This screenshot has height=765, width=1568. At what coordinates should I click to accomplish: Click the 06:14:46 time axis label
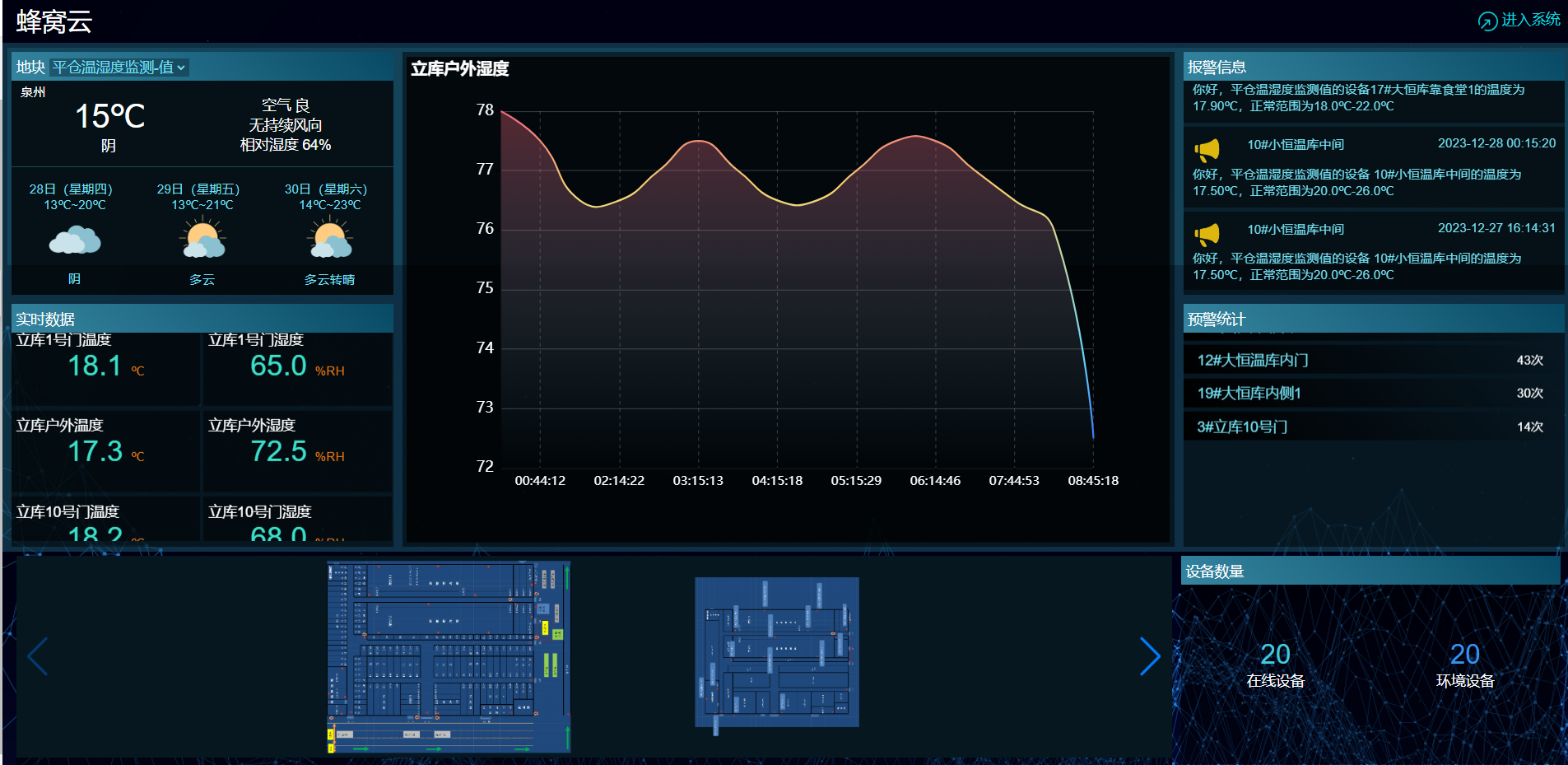point(935,481)
